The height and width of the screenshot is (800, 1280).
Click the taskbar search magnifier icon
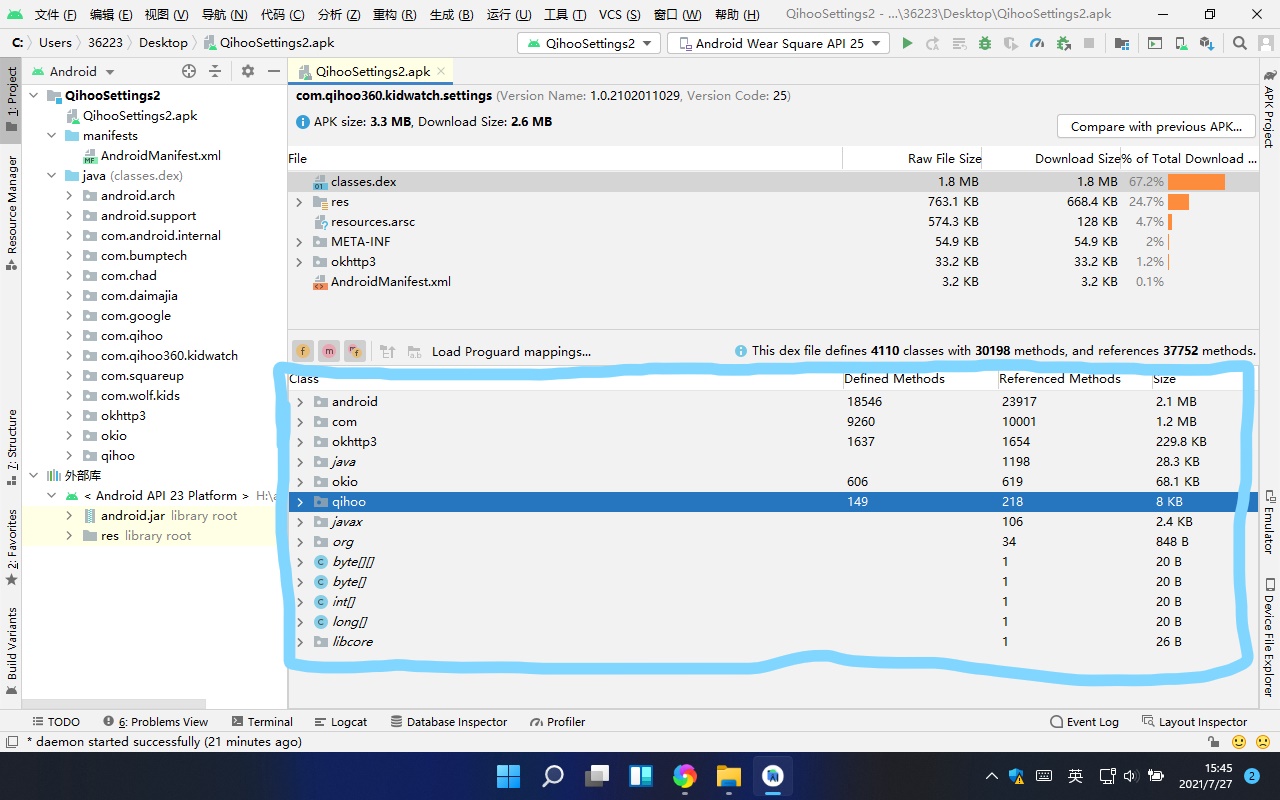point(552,775)
